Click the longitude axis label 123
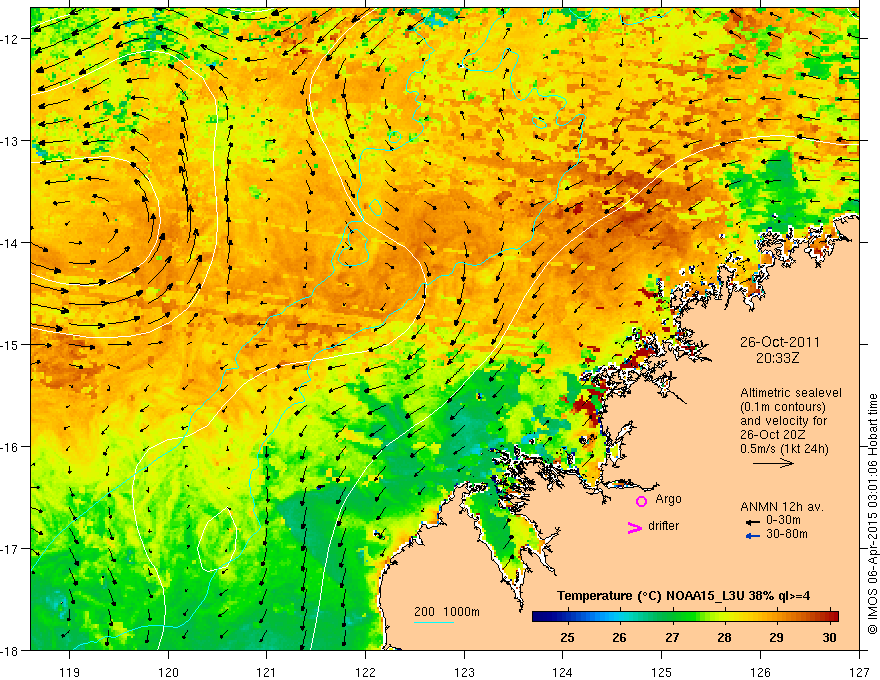The width and height of the screenshot is (880, 680). pyautogui.click(x=464, y=672)
